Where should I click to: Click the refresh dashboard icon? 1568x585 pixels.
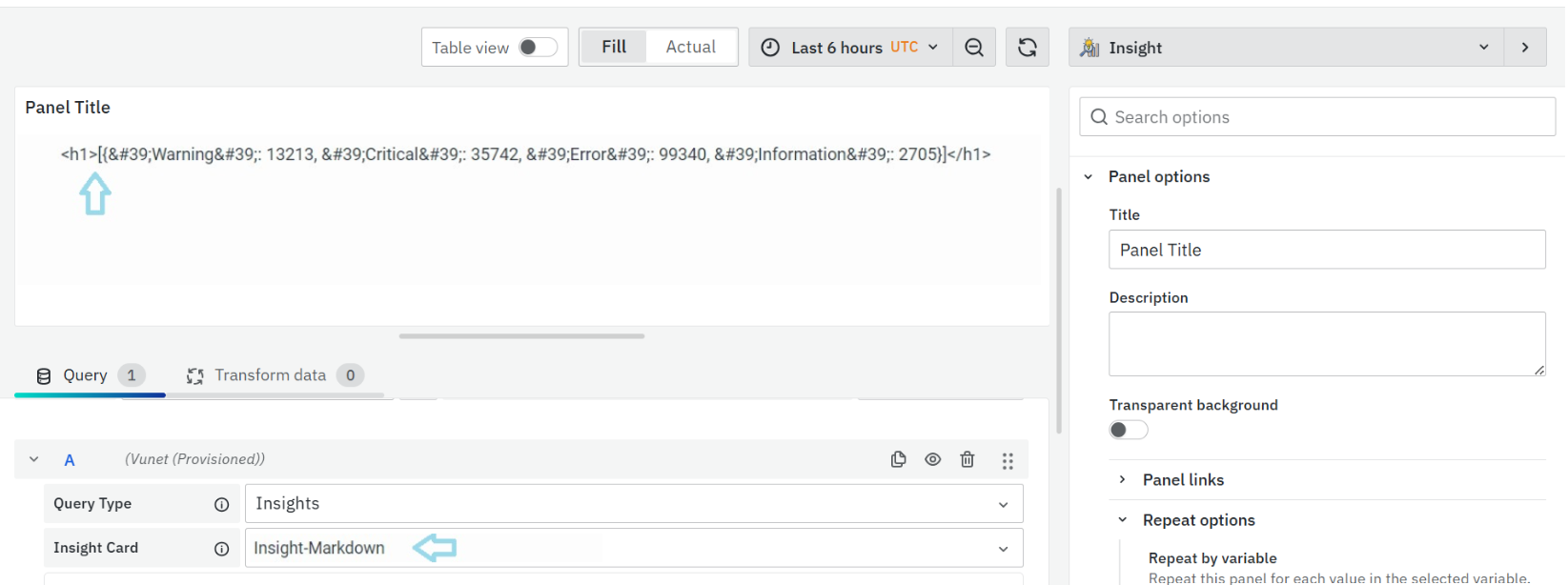point(1027,48)
